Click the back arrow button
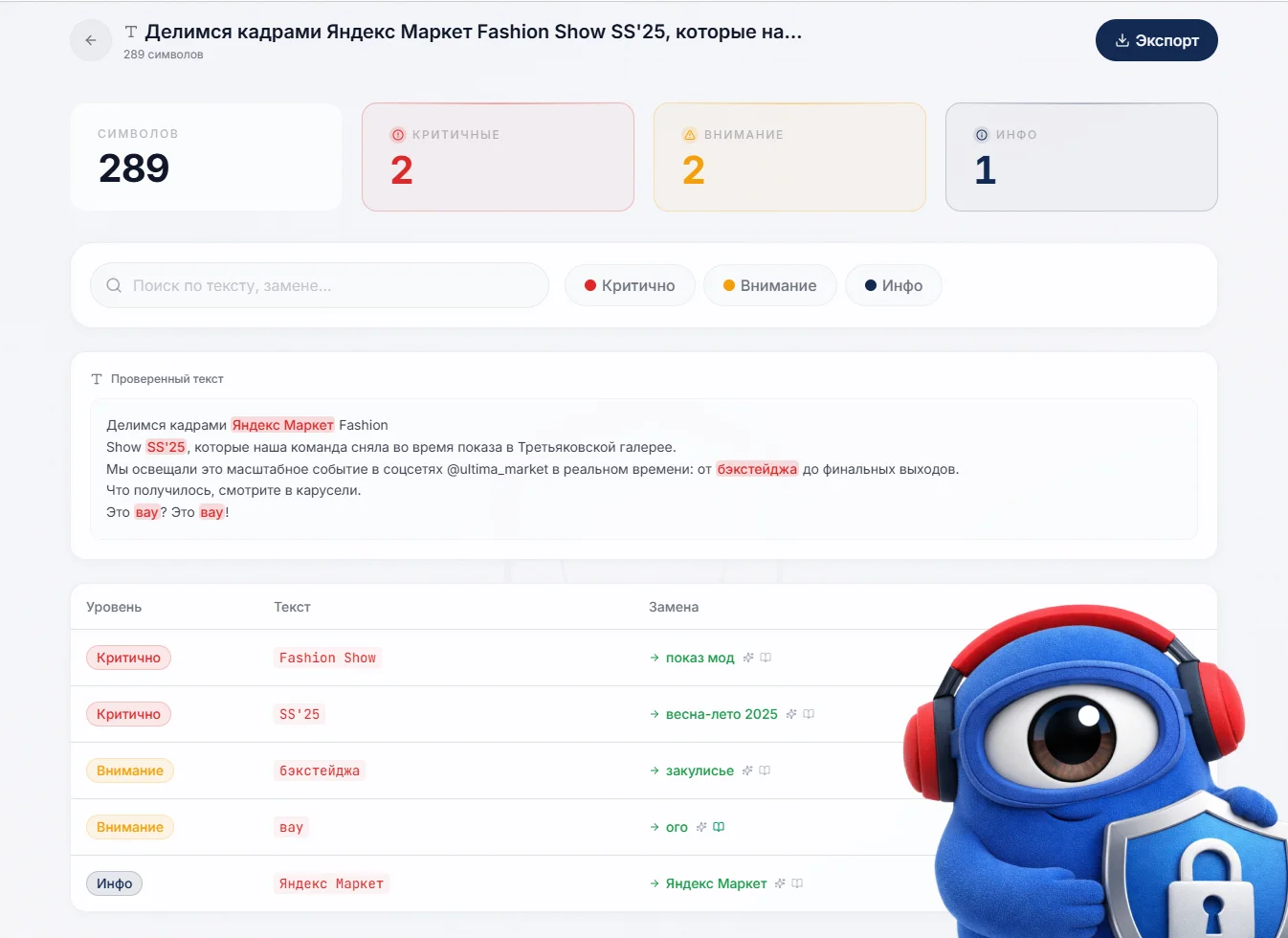This screenshot has width=1288, height=938. click(x=91, y=40)
